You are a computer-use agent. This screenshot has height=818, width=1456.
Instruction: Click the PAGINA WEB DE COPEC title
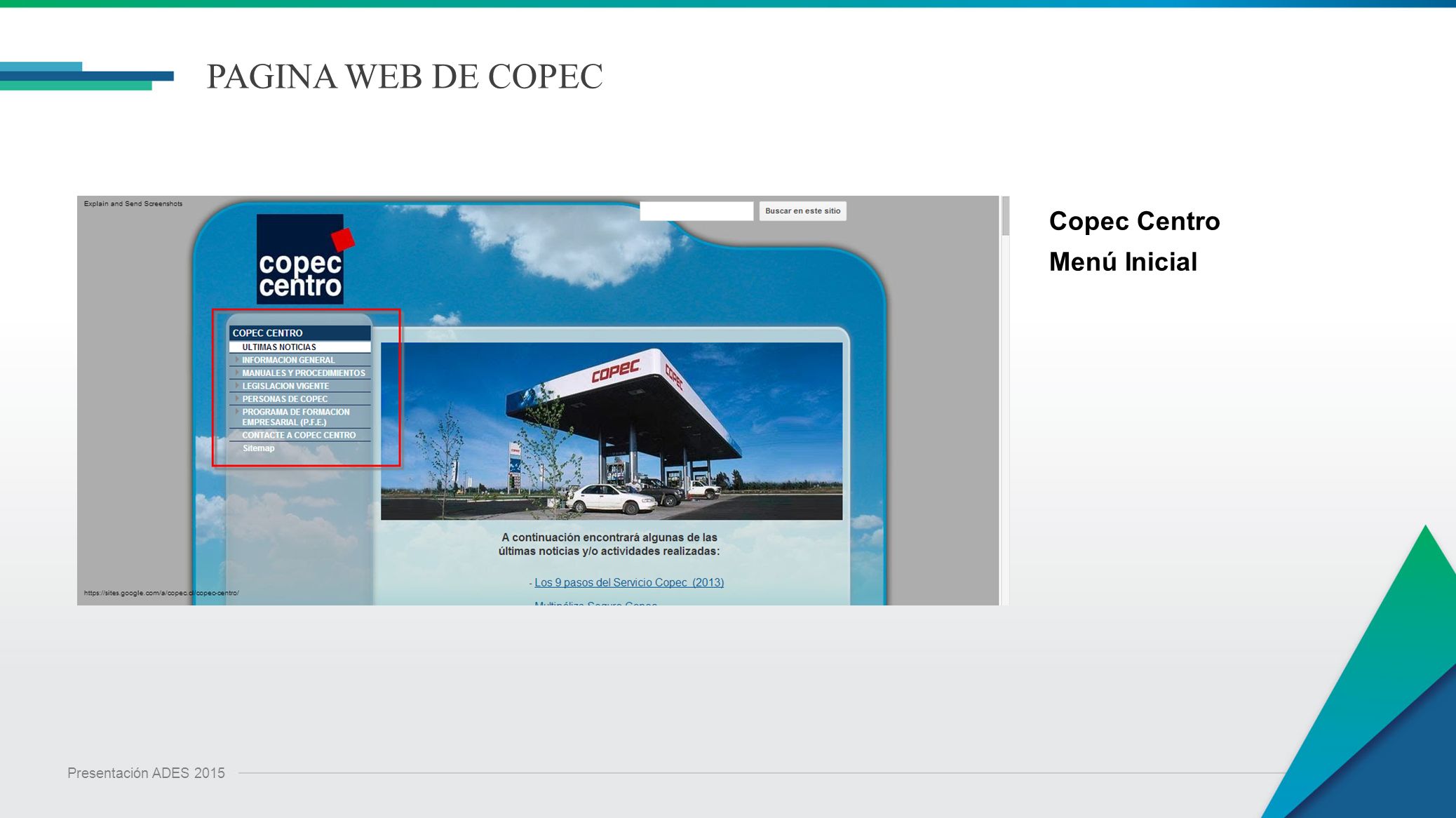405,76
